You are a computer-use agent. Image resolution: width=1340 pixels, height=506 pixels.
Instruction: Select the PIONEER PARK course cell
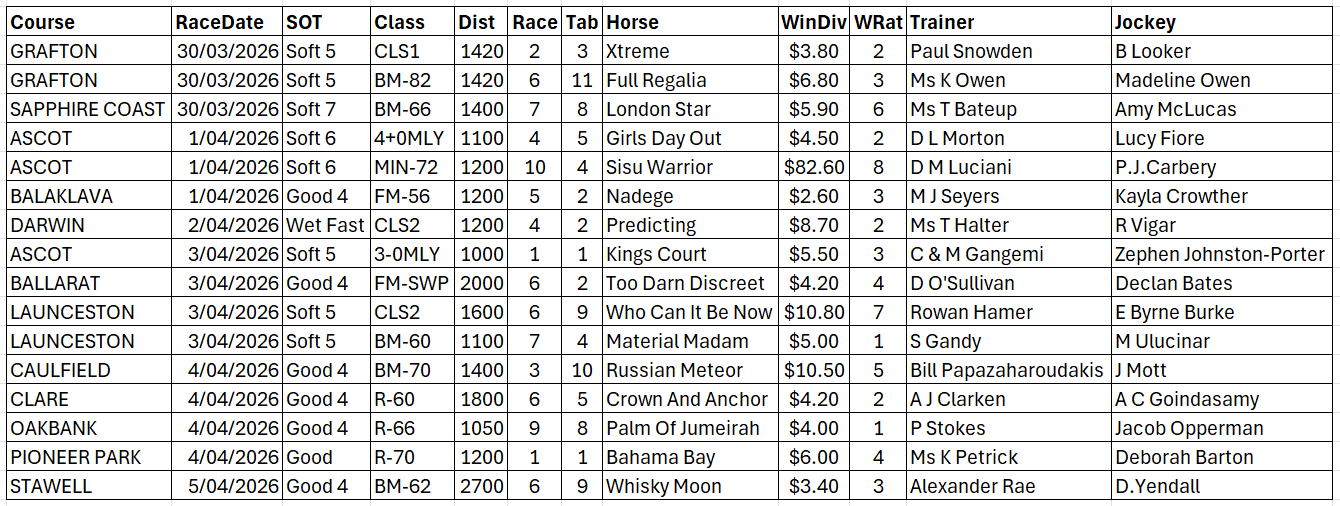click(76, 457)
